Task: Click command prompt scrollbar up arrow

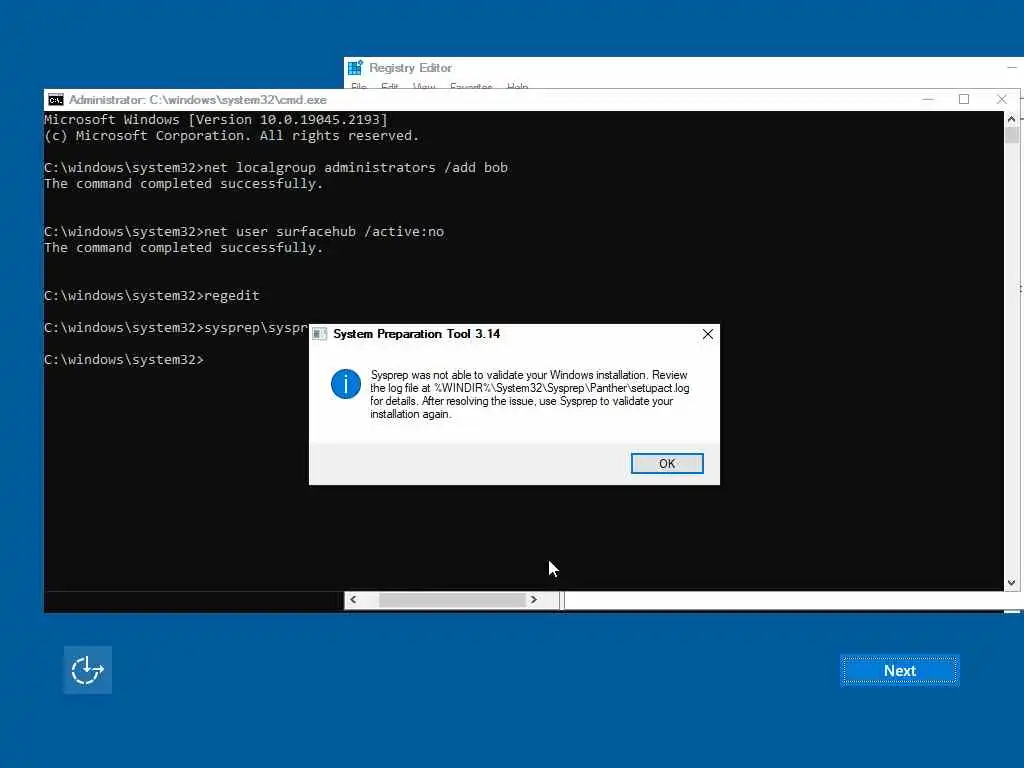Action: tap(1012, 119)
